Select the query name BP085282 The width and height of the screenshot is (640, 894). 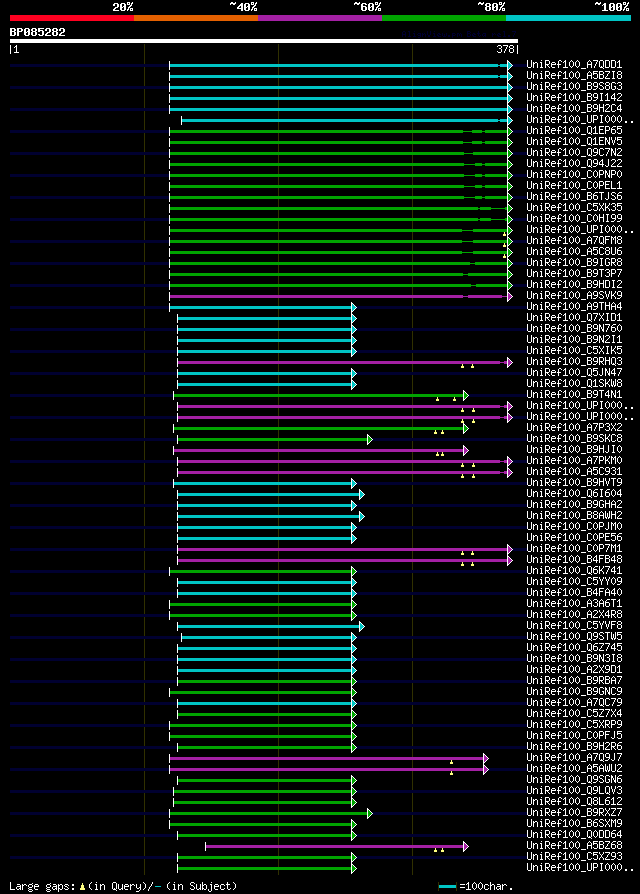tap(38, 32)
